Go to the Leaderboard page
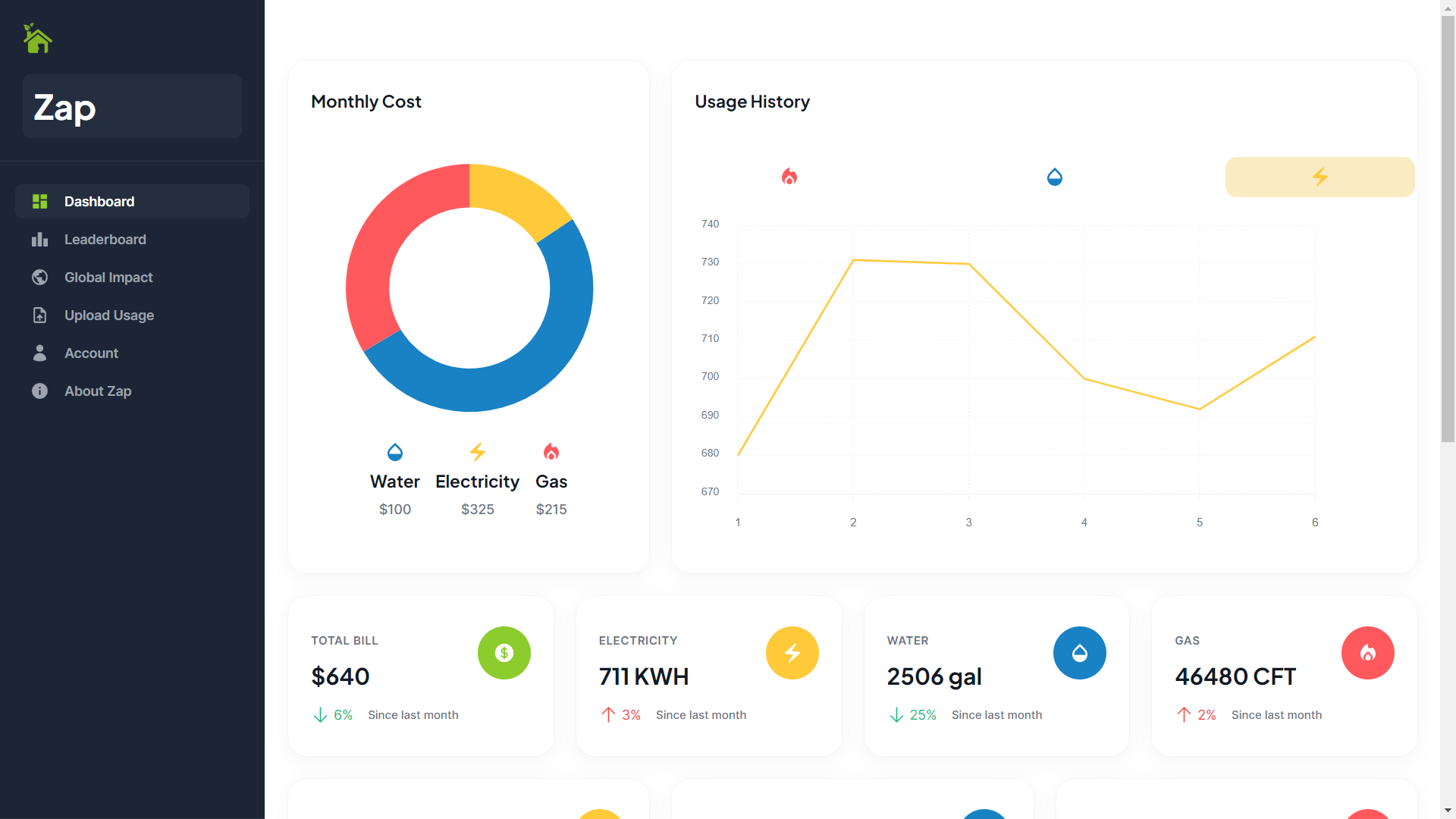1456x819 pixels. click(x=132, y=240)
